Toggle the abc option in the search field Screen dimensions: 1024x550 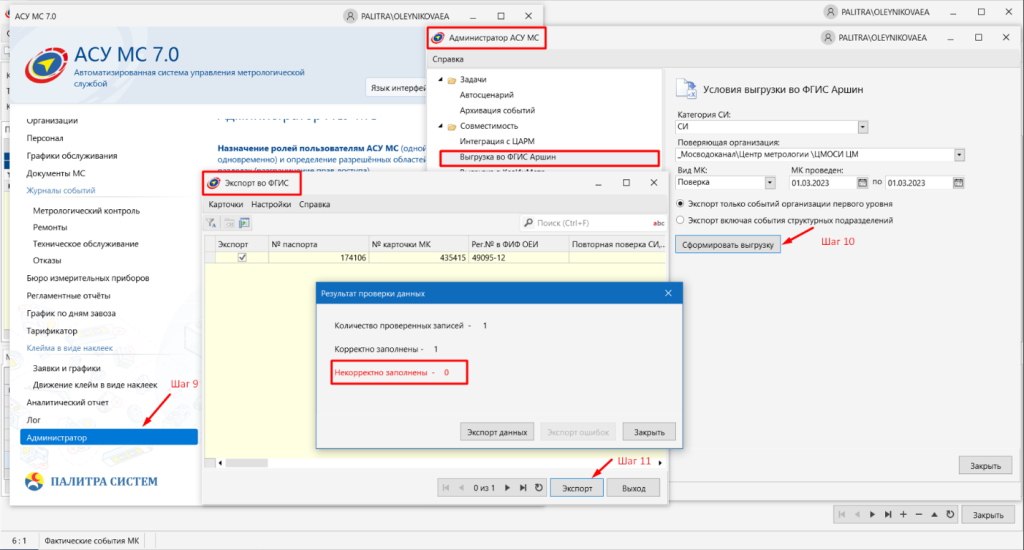click(658, 223)
